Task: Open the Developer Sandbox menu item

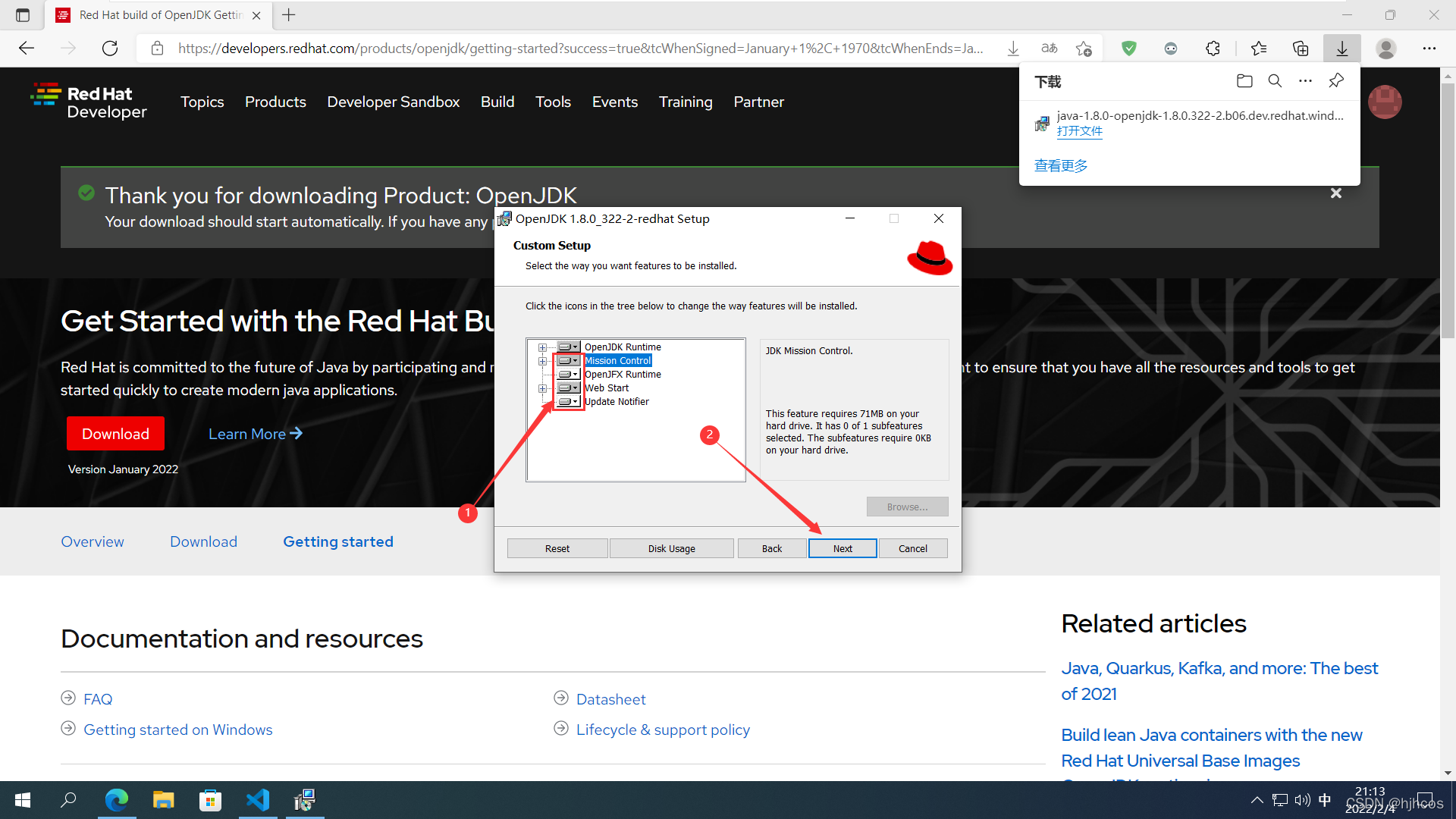Action: click(x=393, y=102)
